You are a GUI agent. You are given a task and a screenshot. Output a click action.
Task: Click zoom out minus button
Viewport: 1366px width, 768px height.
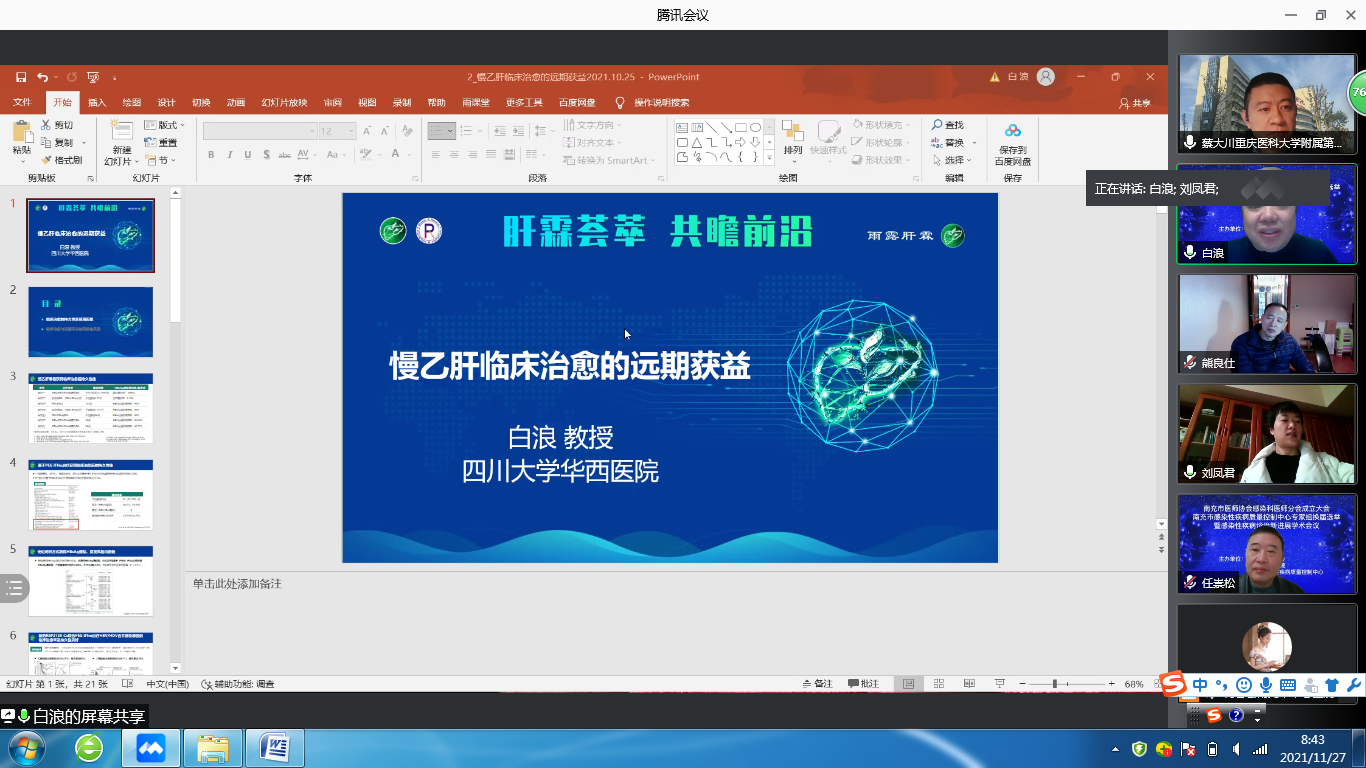tap(1020, 684)
